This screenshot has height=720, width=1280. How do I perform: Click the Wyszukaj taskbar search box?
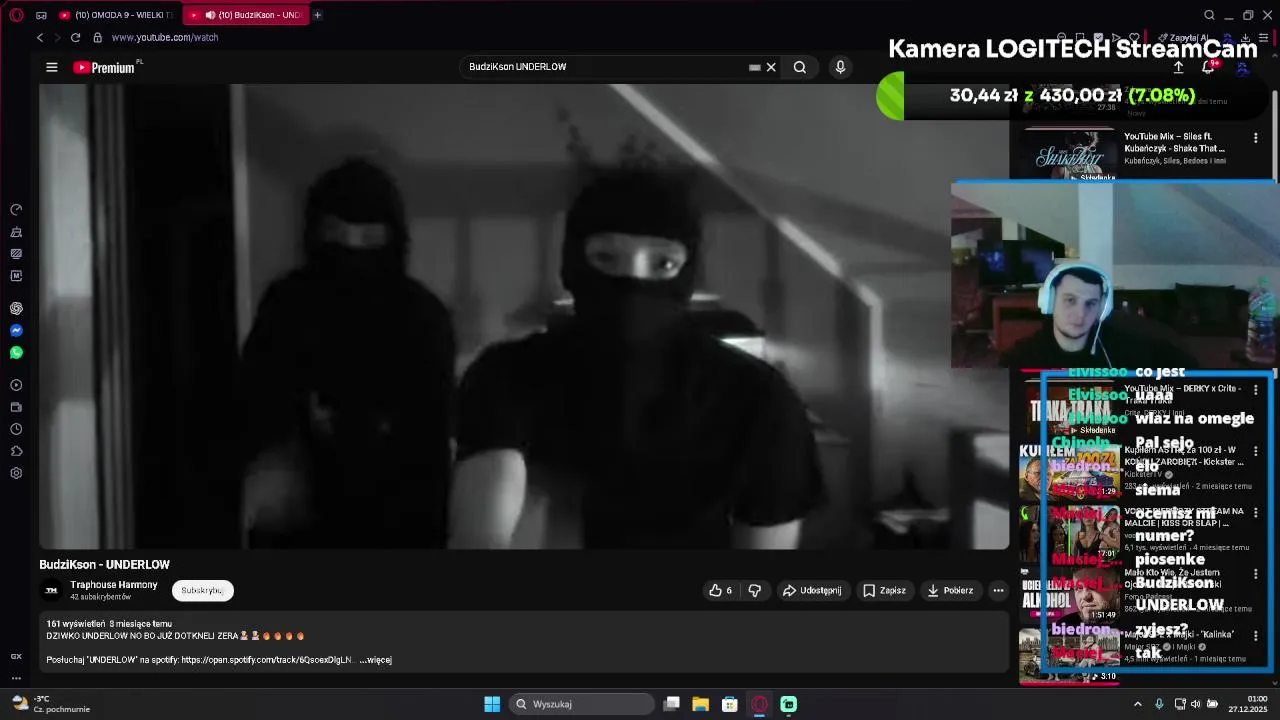[582, 704]
